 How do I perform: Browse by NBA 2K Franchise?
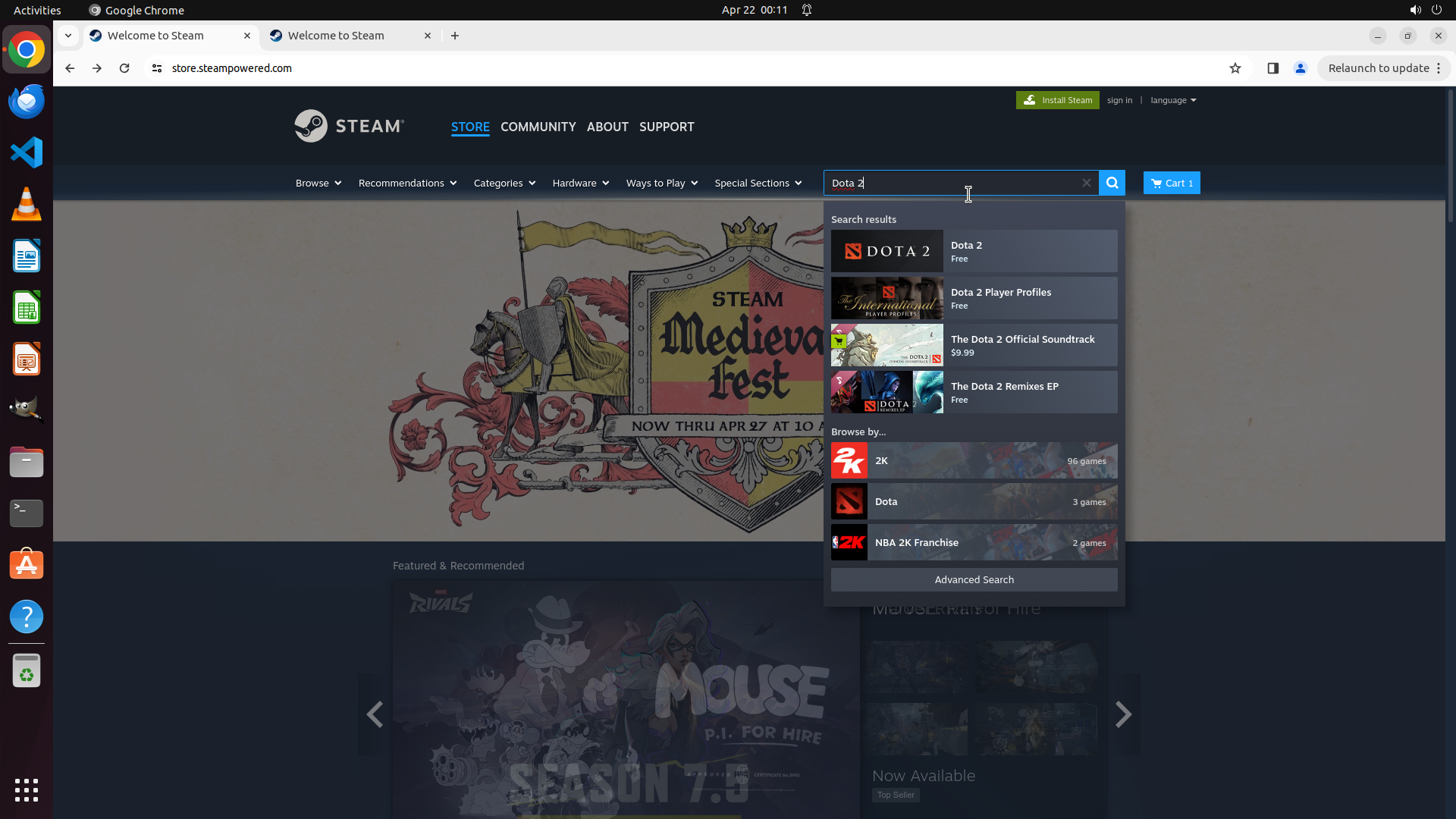(x=974, y=542)
